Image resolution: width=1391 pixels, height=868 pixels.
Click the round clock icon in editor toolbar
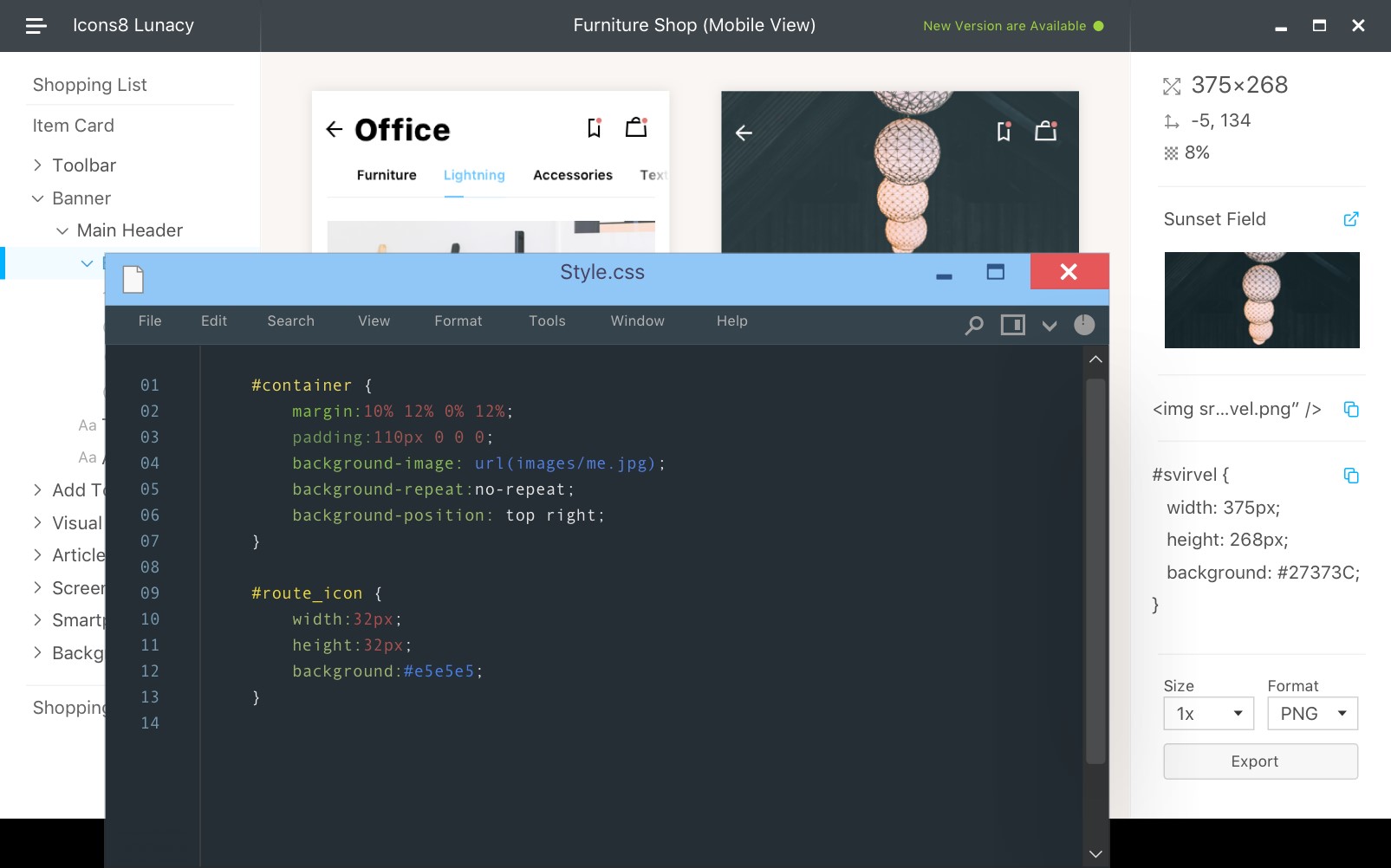click(x=1084, y=325)
